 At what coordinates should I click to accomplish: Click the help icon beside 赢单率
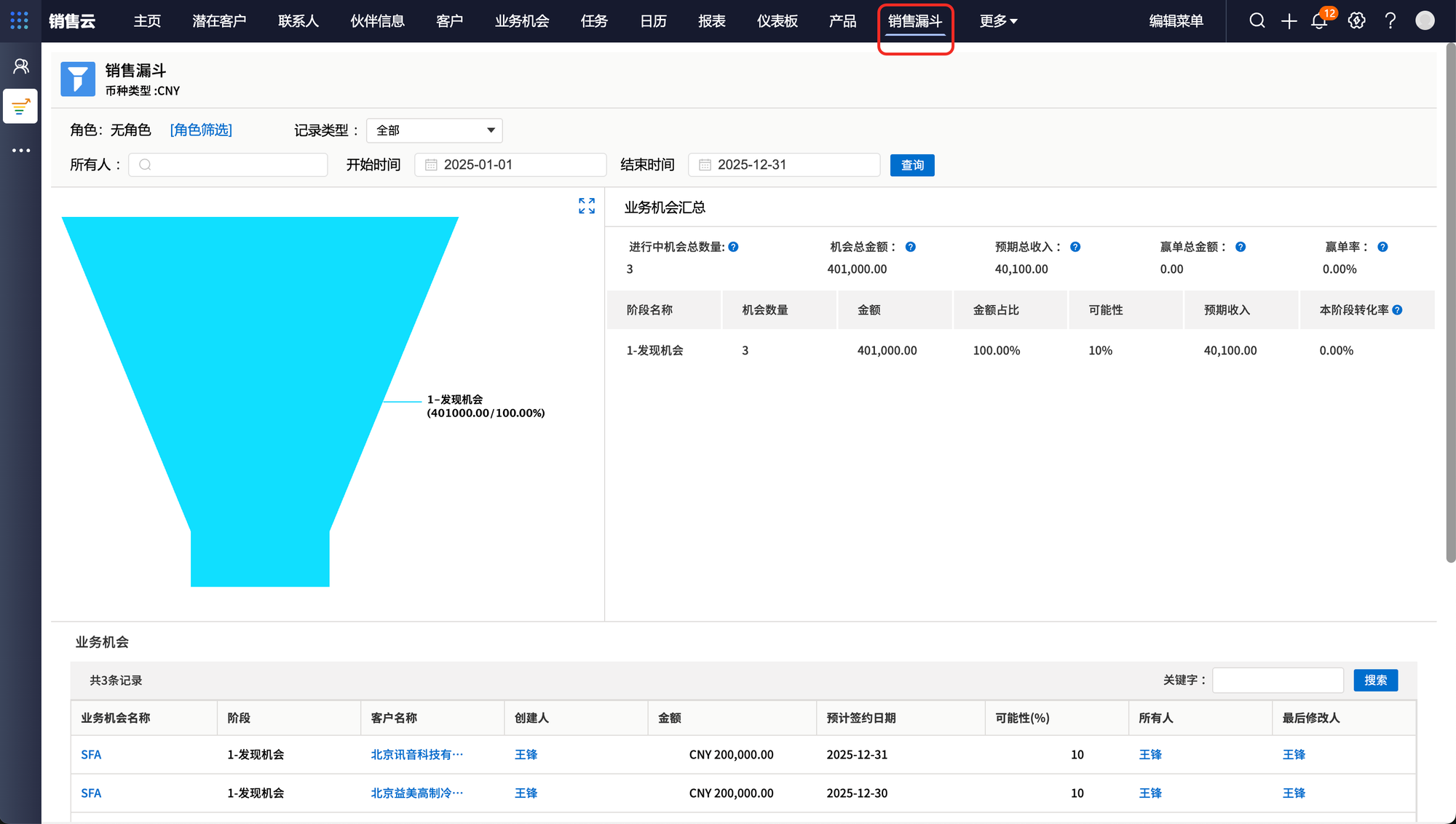coord(1382,247)
